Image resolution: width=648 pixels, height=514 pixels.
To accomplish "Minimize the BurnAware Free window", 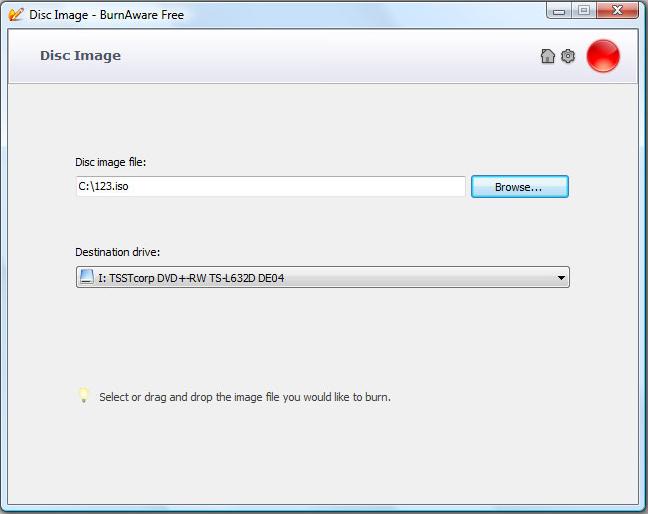I will click(x=559, y=11).
